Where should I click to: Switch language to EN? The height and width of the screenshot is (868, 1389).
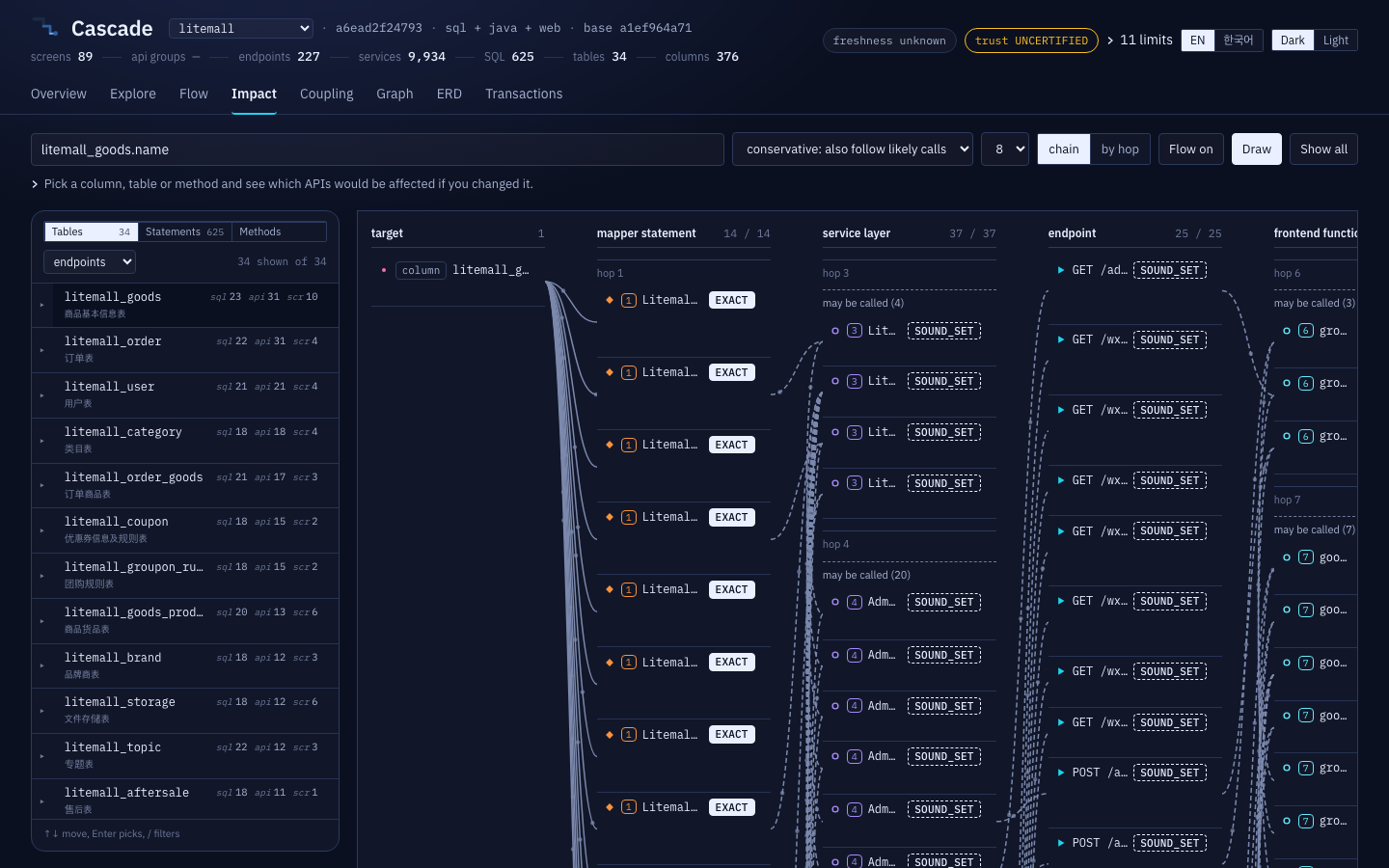tap(1197, 41)
